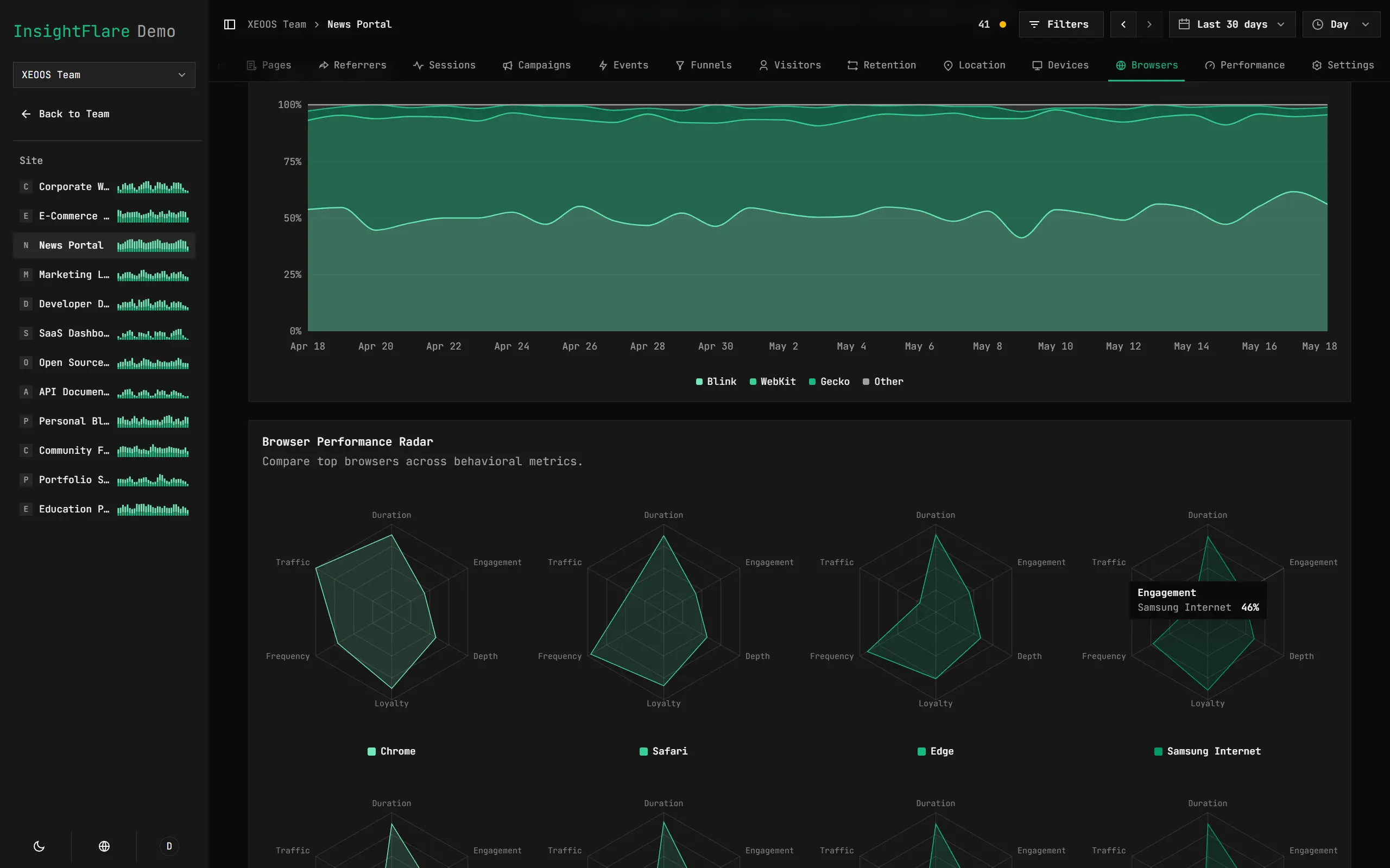
Task: Click the API Documen… site letter badge
Action: pos(26,391)
